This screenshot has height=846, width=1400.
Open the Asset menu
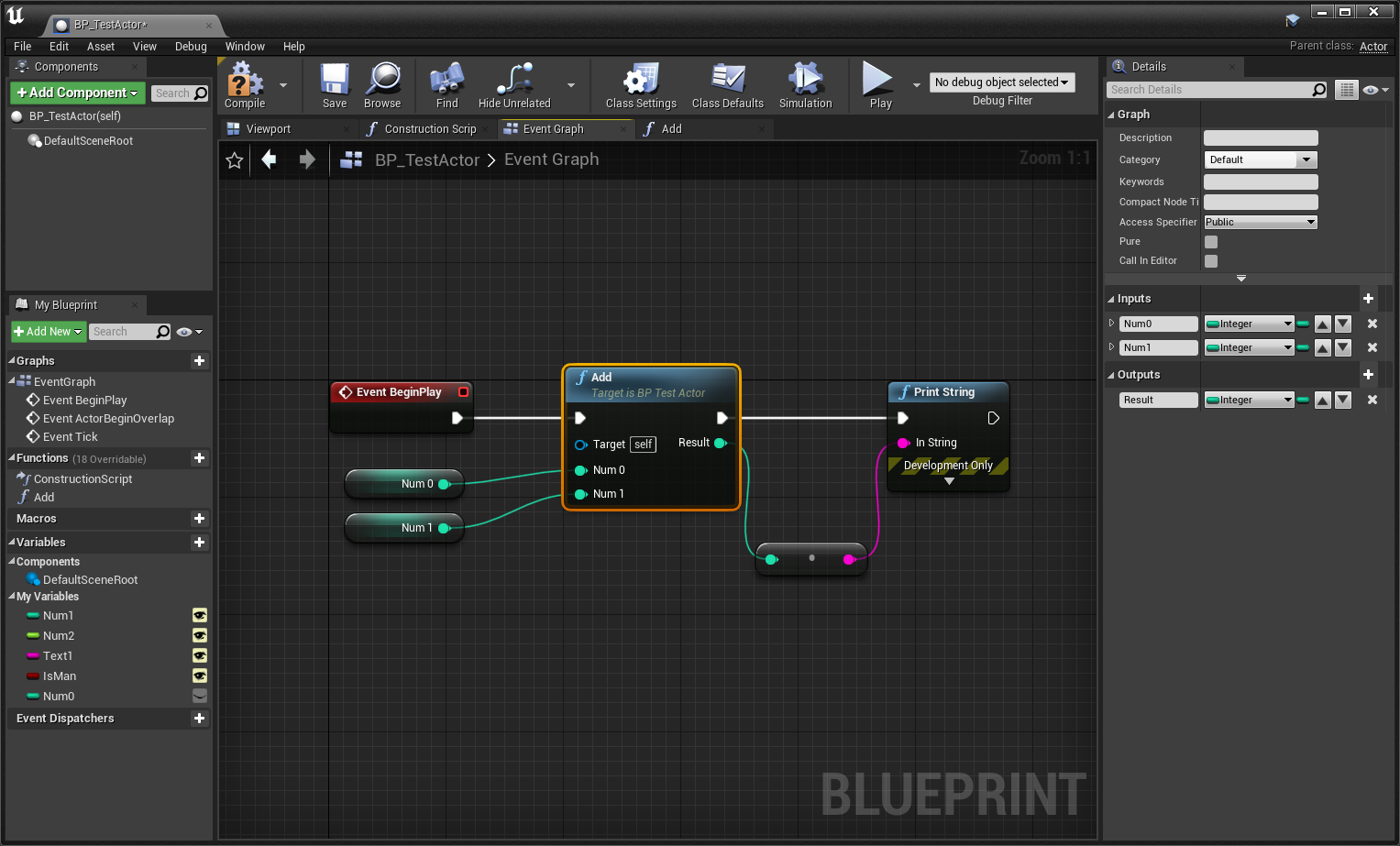click(101, 47)
